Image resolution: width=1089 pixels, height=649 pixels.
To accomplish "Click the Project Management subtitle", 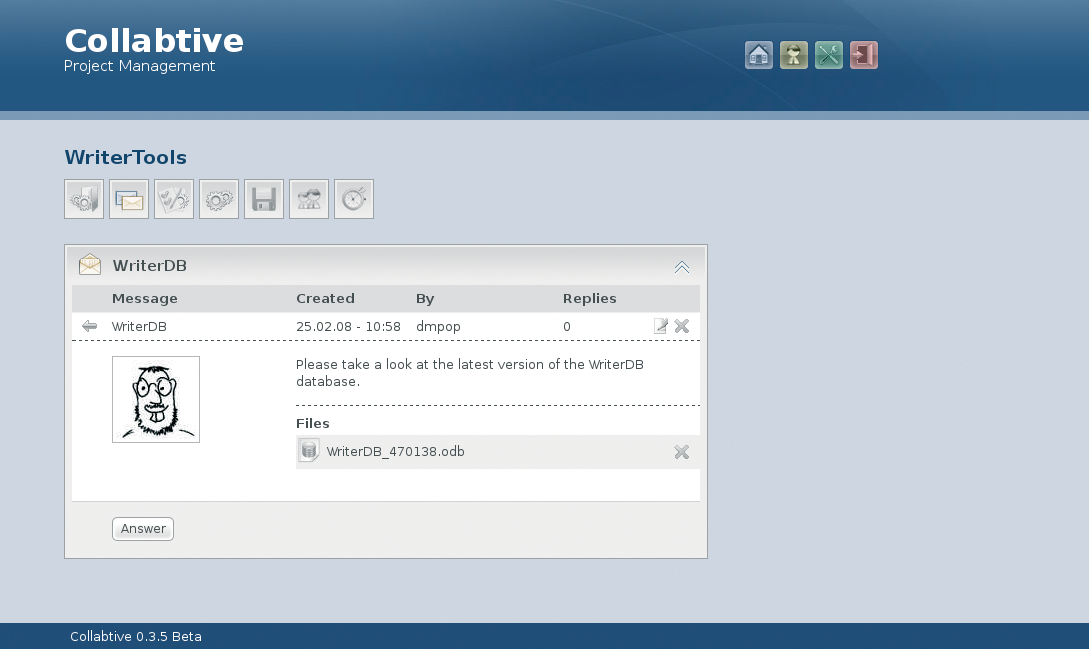I will coord(140,66).
